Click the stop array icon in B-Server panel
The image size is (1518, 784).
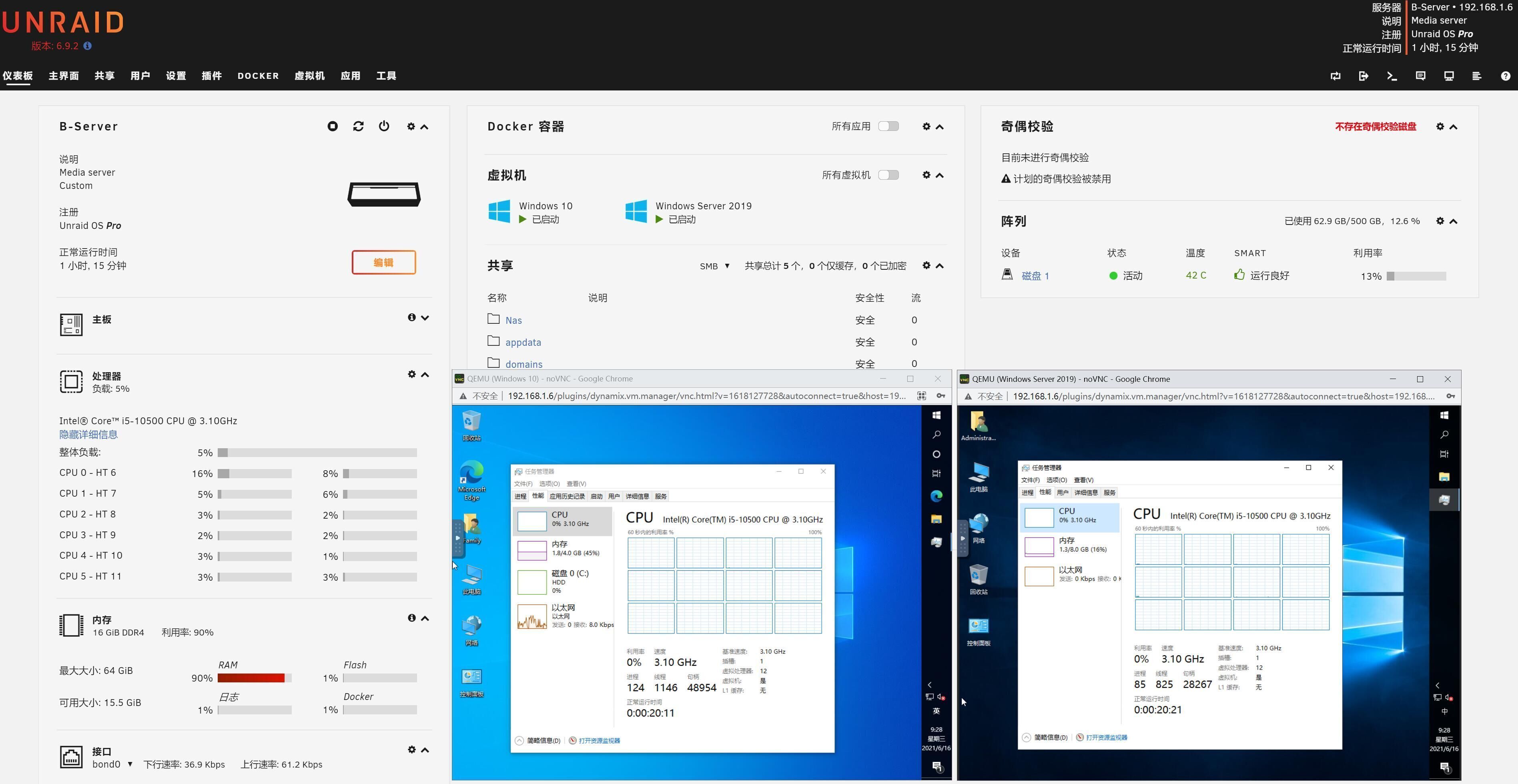click(332, 126)
